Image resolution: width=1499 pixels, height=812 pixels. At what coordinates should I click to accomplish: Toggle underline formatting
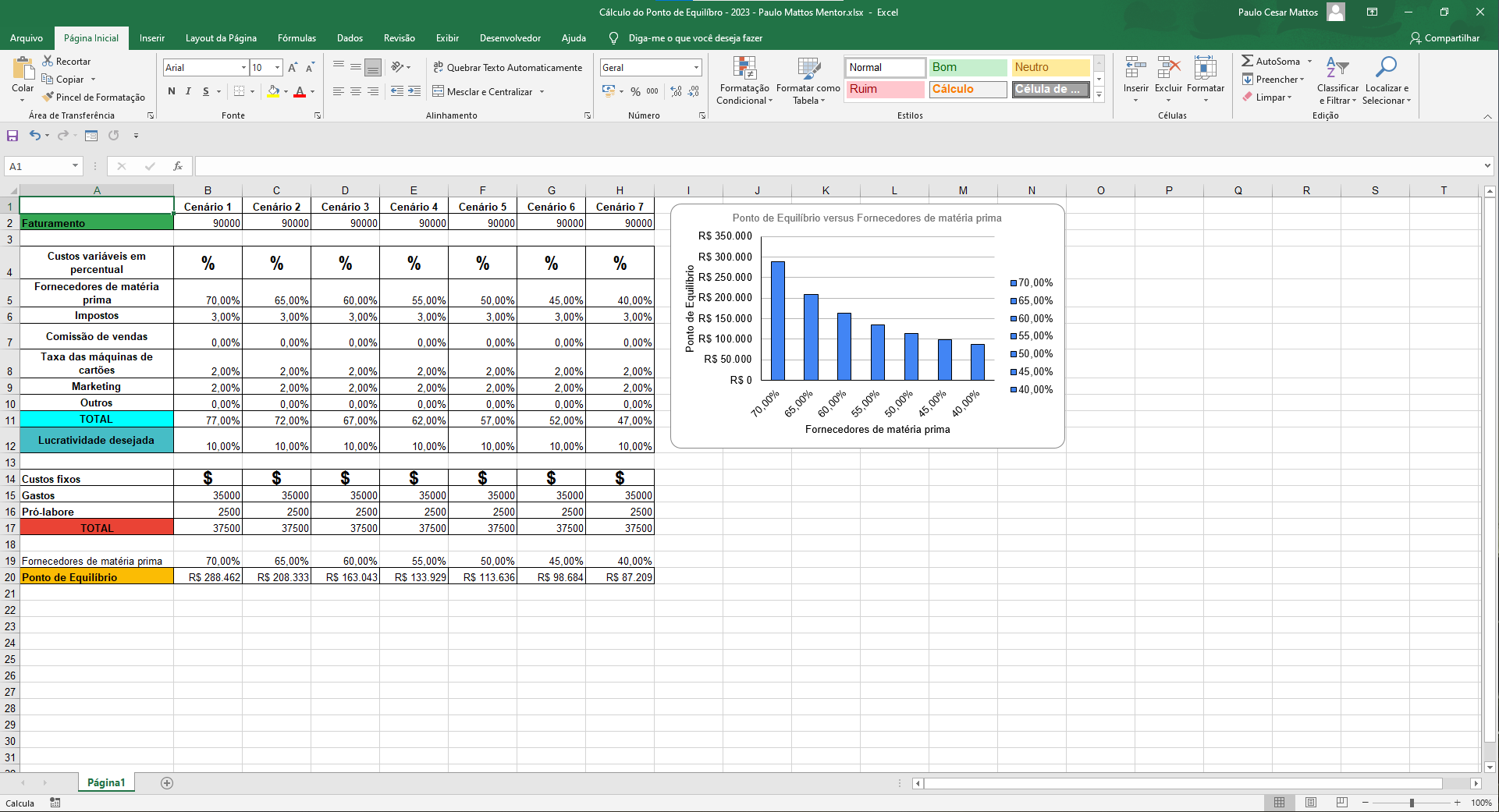pos(204,91)
